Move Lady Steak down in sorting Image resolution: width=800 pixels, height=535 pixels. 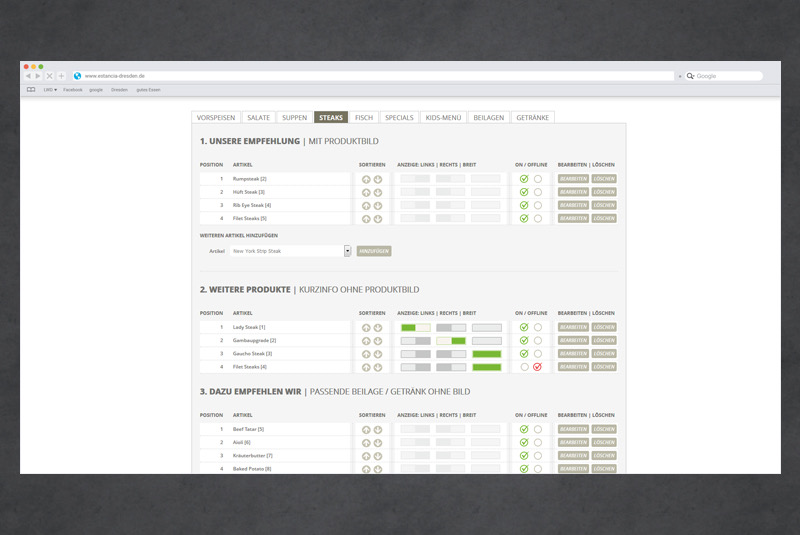click(x=378, y=328)
